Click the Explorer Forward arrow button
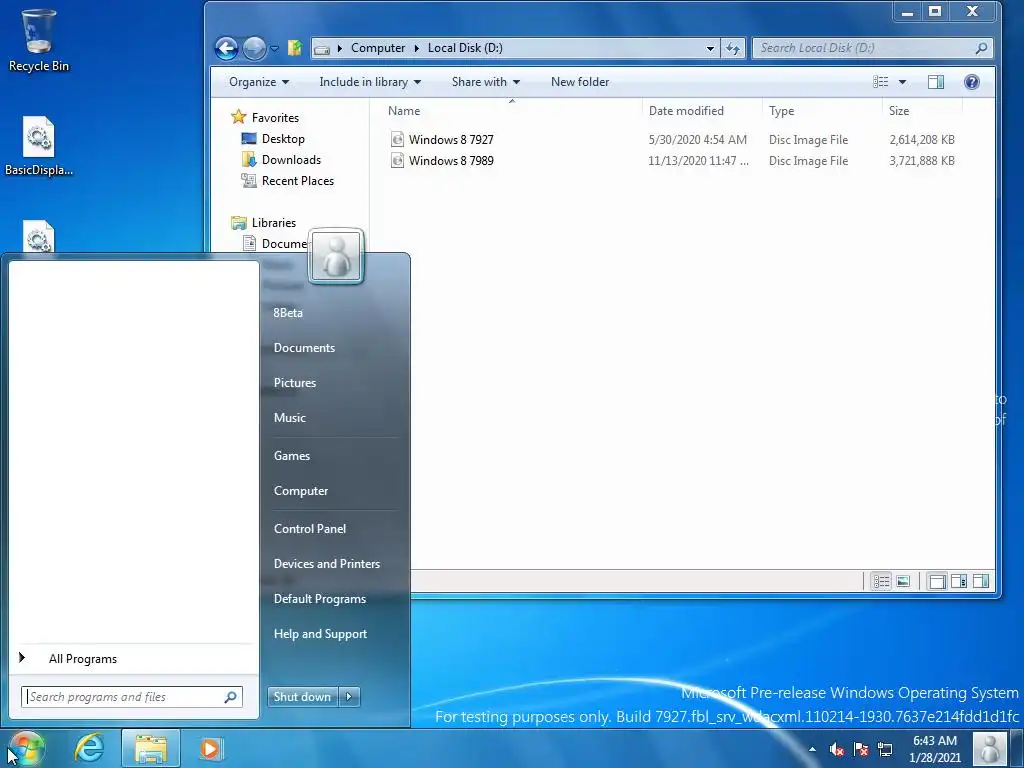1024x768 pixels. [x=254, y=48]
